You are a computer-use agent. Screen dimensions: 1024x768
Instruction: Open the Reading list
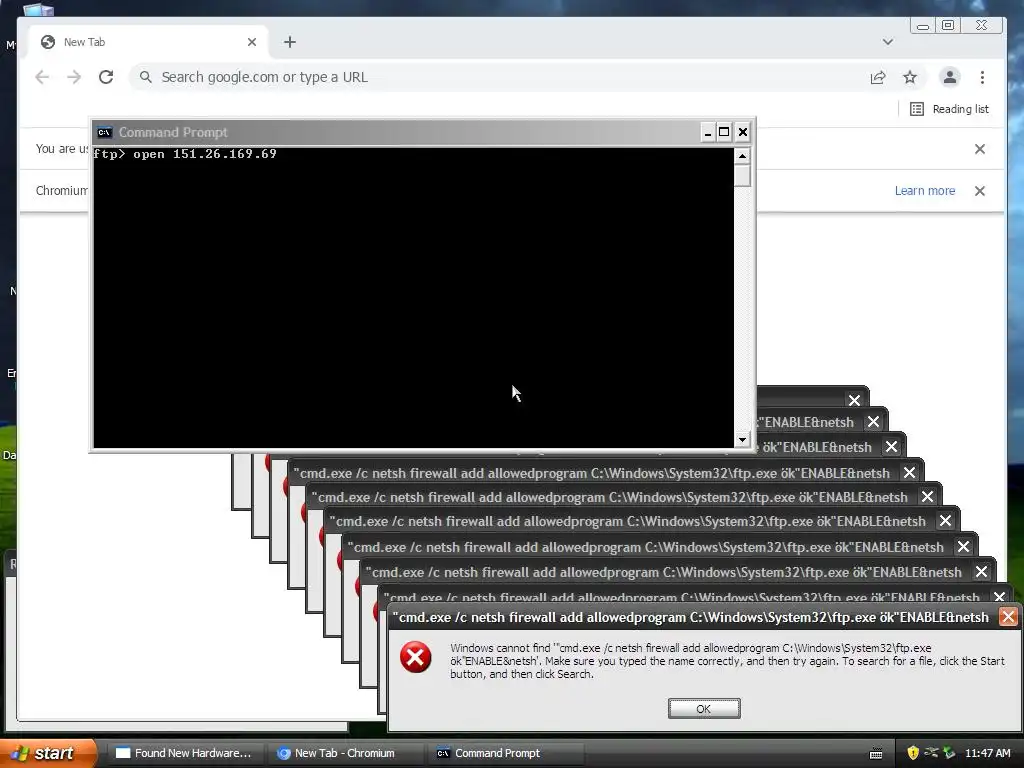pyautogui.click(x=950, y=109)
